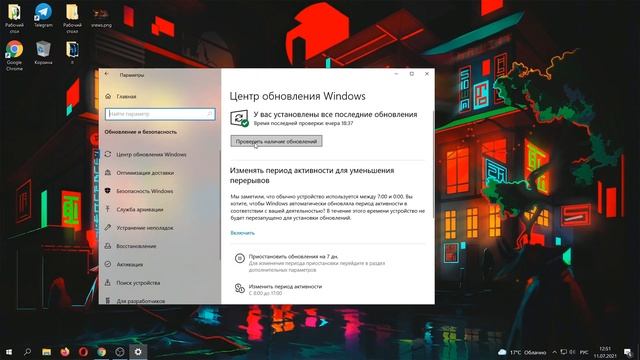Select Telegram desktop shortcut
Screen dimensions: 640x360
(x=43, y=16)
